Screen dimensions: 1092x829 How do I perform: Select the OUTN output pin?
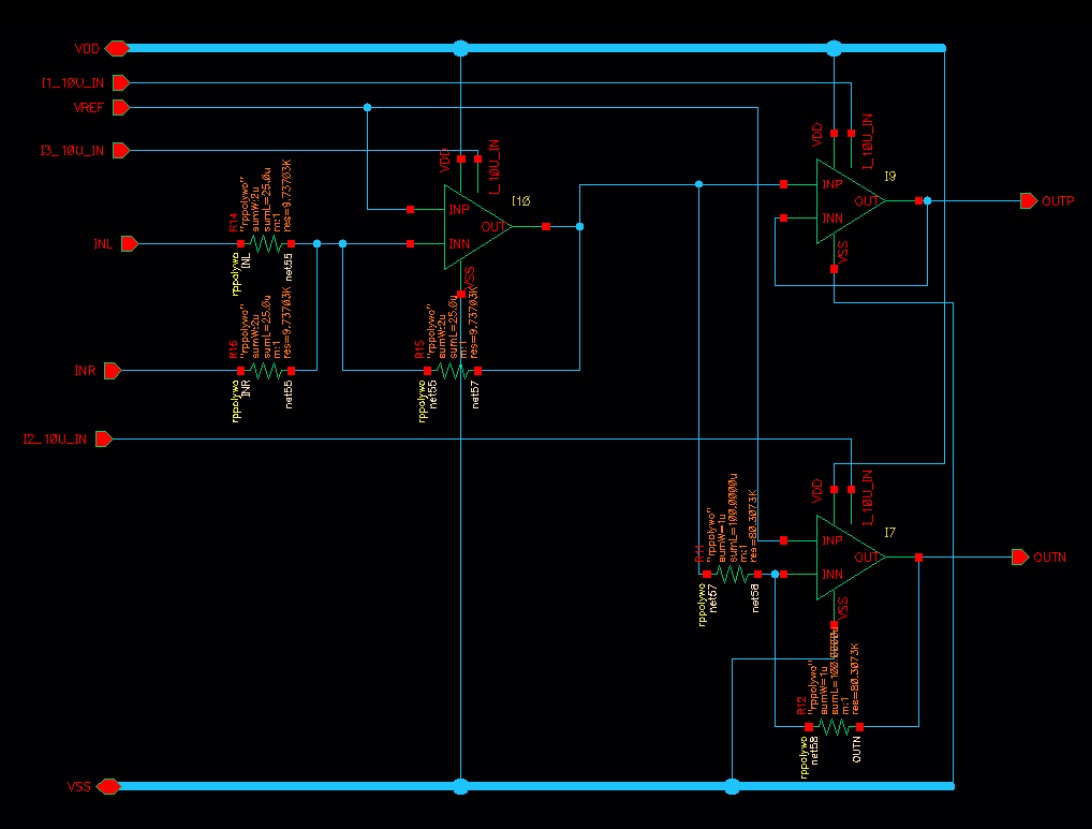(1020, 557)
